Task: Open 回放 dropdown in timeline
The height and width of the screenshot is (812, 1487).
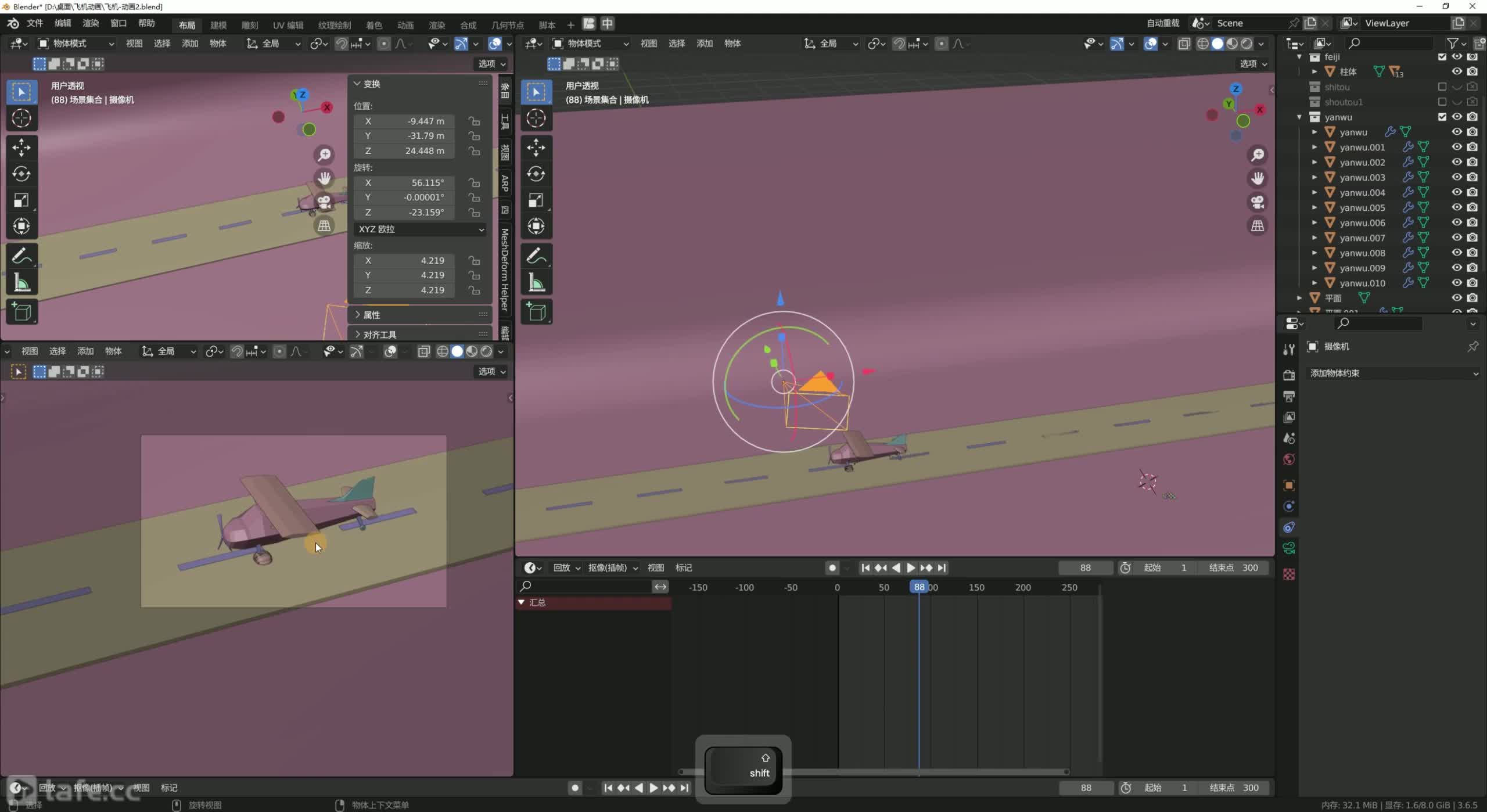Action: [x=566, y=568]
